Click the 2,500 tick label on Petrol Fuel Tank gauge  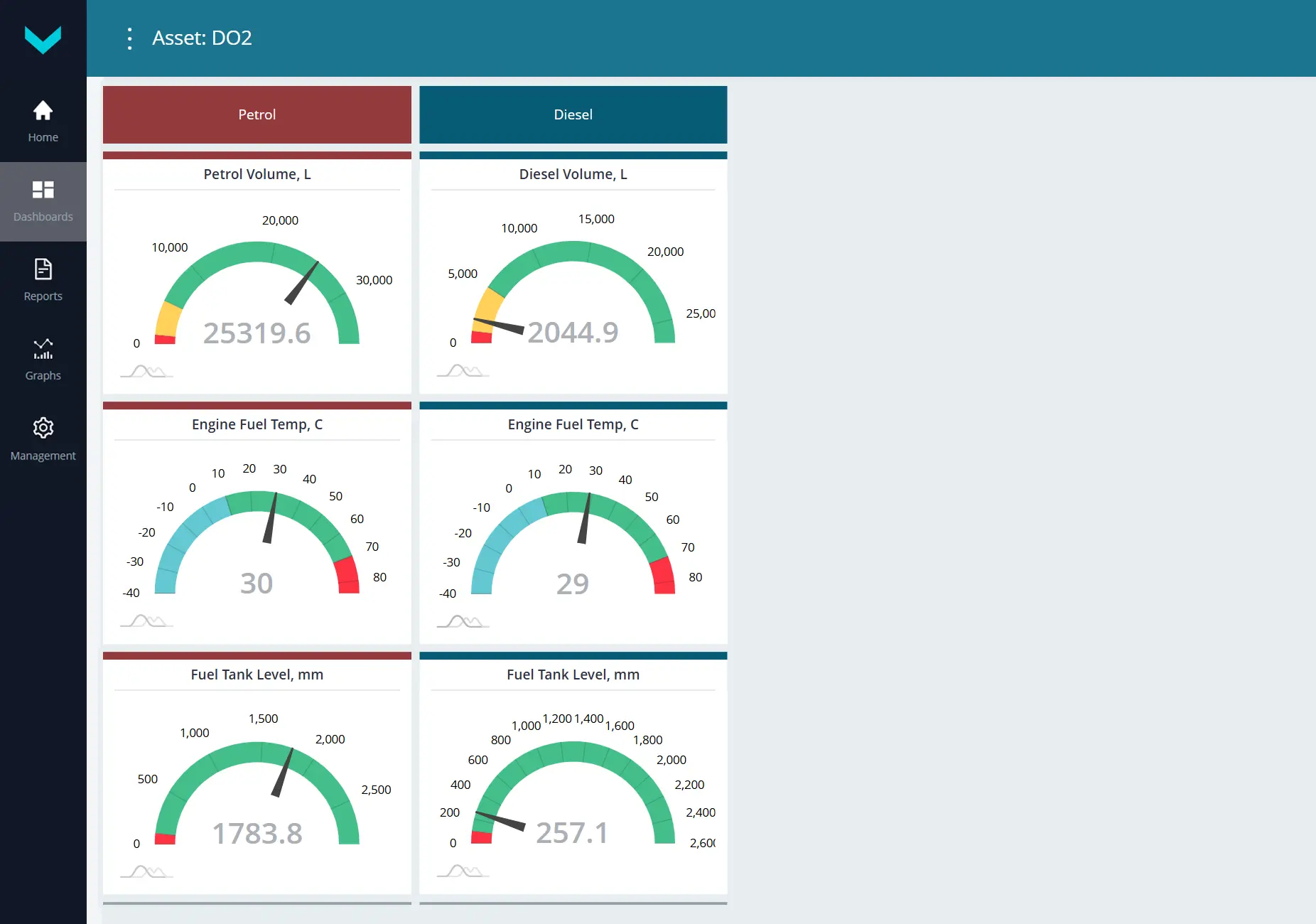point(376,790)
